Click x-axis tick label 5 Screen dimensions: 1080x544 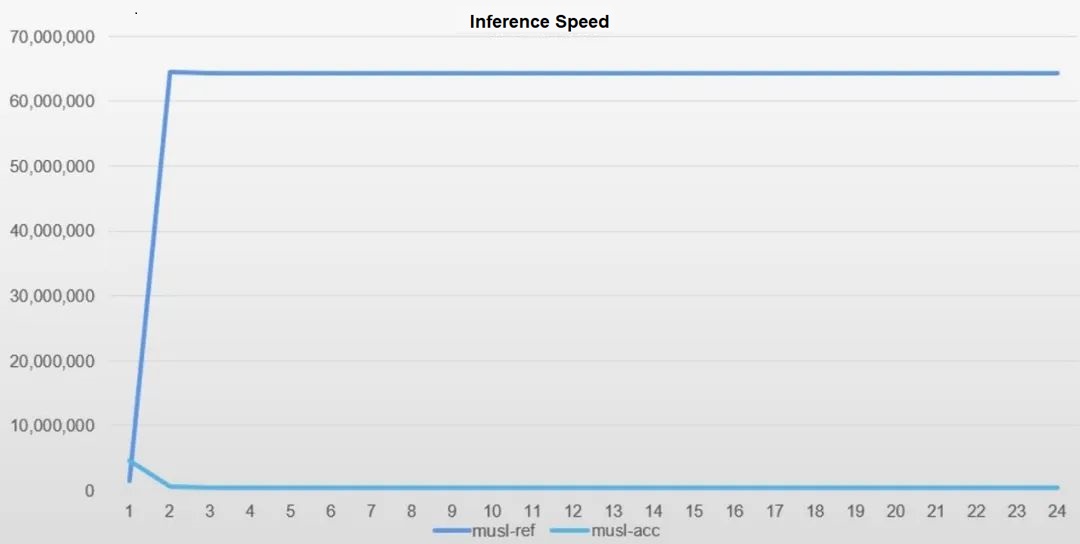(290, 511)
